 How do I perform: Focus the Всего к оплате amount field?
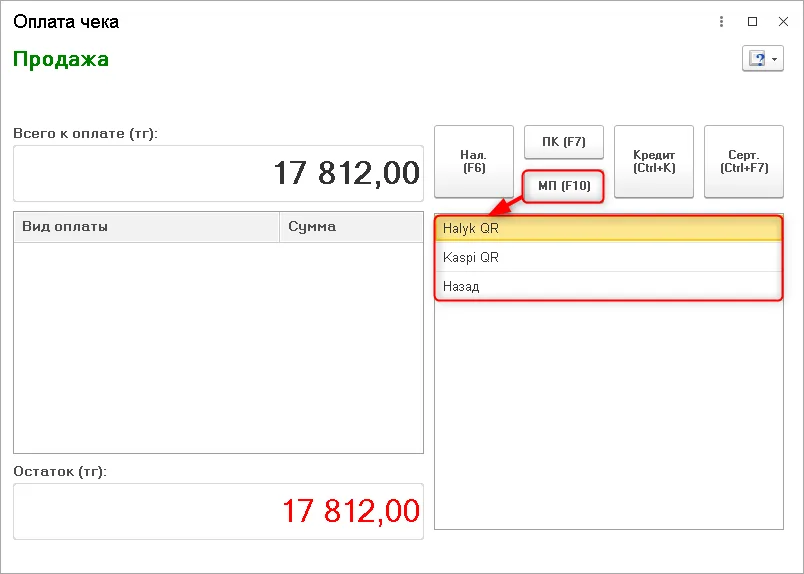tap(218, 173)
